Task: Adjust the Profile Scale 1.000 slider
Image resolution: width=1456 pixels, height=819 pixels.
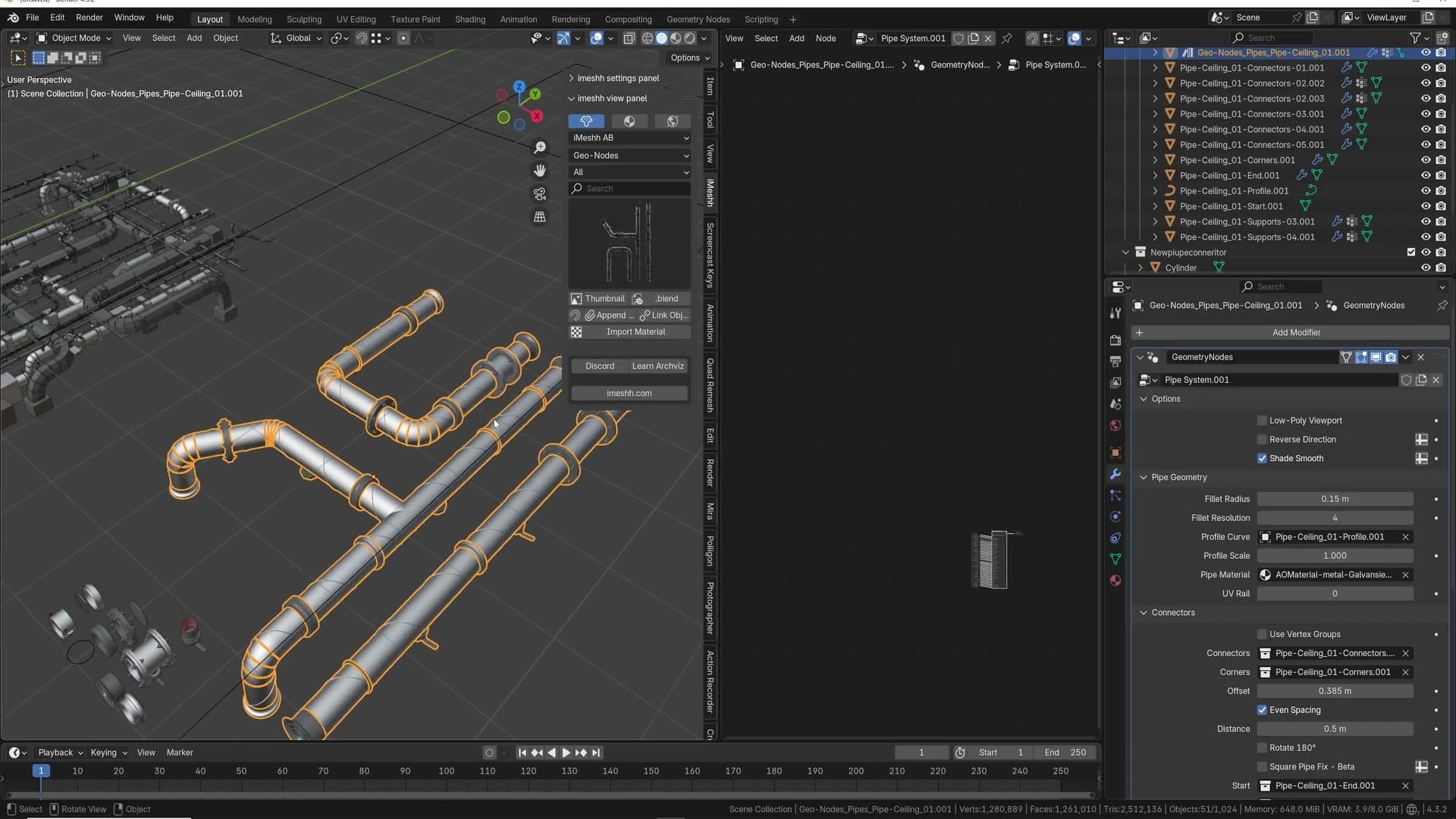Action: pyautogui.click(x=1335, y=556)
